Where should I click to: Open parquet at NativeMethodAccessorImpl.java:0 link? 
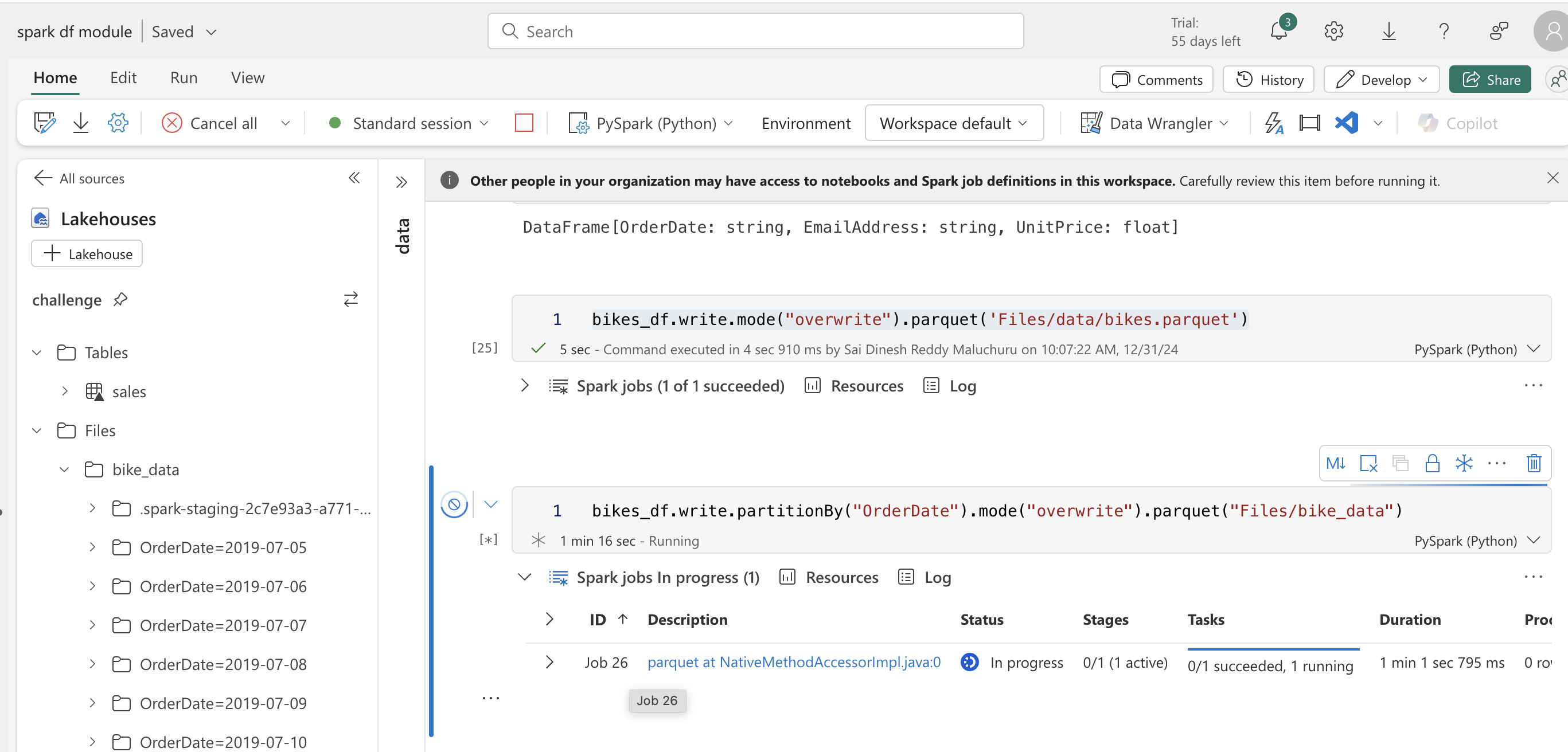(x=794, y=662)
